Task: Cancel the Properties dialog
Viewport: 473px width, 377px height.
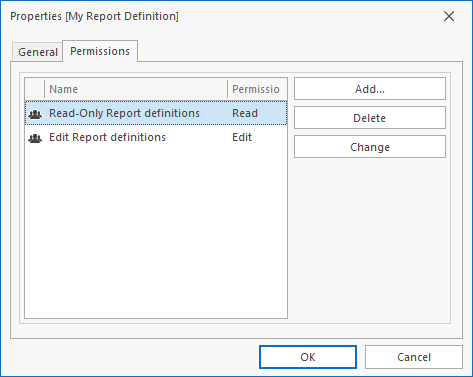Action: tap(414, 357)
